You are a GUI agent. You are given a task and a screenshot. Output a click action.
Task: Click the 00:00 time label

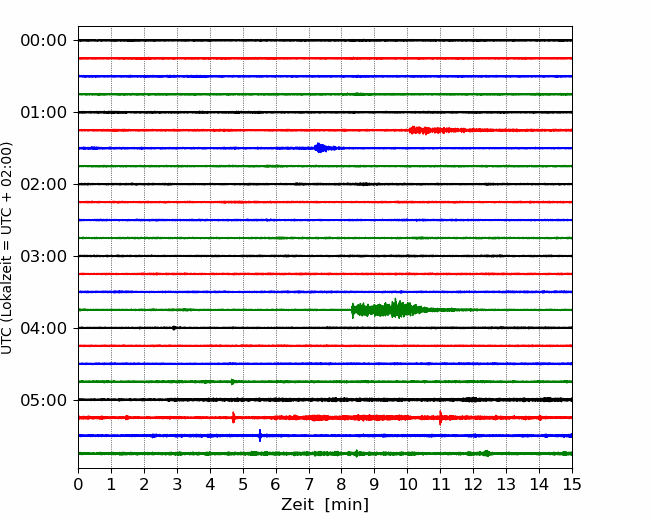[44, 41]
